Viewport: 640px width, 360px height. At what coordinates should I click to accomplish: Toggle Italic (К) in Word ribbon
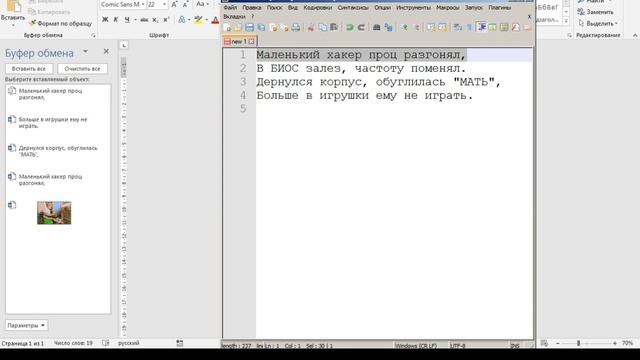click(116, 20)
